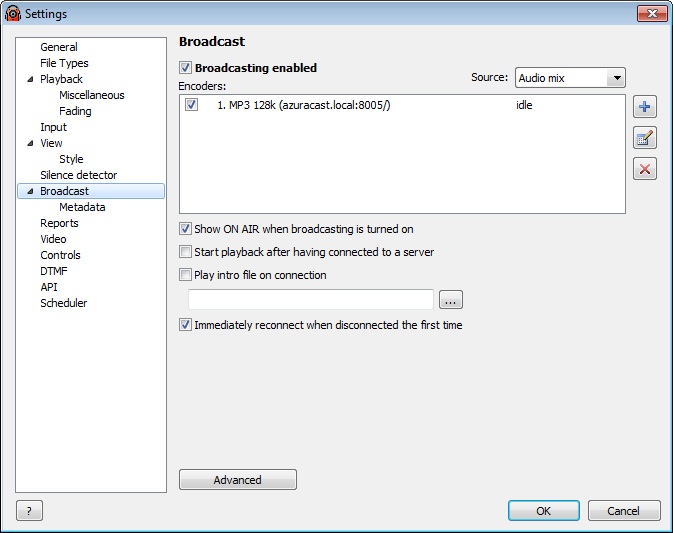Browse for intro file with the ... button

click(x=451, y=300)
